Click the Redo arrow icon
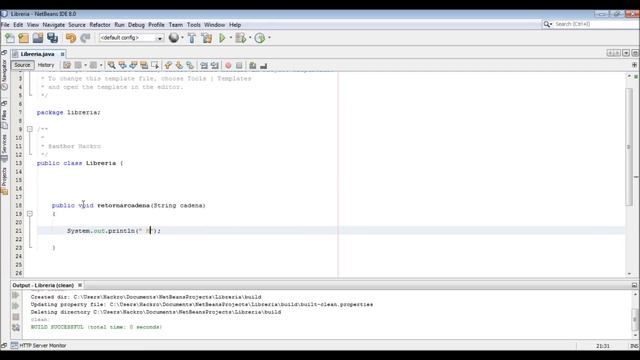The width and height of the screenshot is (640, 360). coord(85,38)
